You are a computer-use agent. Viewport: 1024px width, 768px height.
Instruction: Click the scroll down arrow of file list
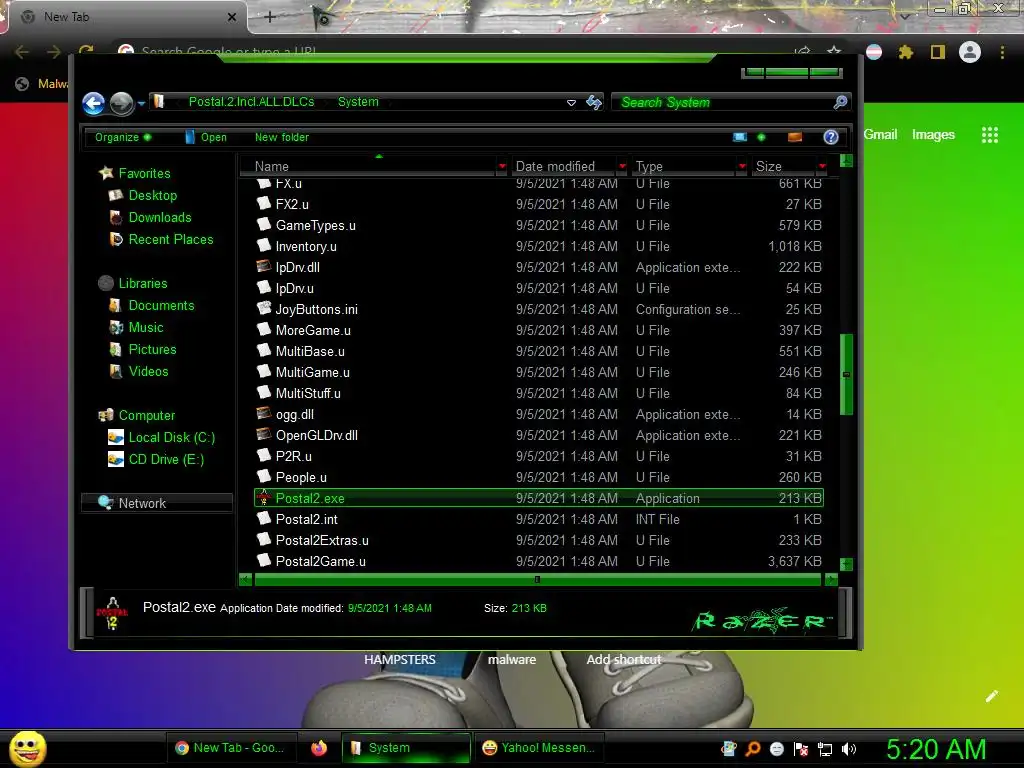tap(846, 564)
